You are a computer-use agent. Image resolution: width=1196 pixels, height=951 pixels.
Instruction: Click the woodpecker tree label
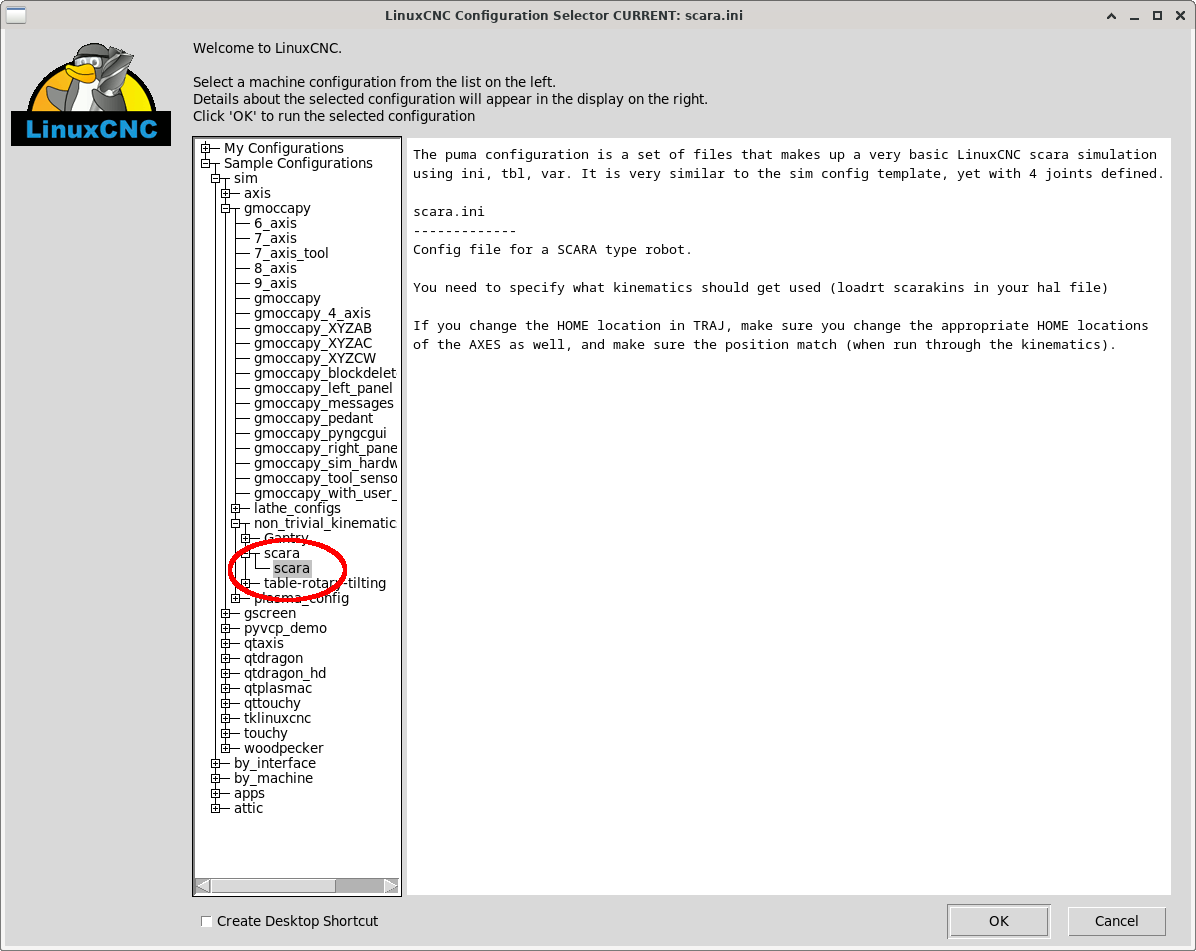pyautogui.click(x=284, y=749)
